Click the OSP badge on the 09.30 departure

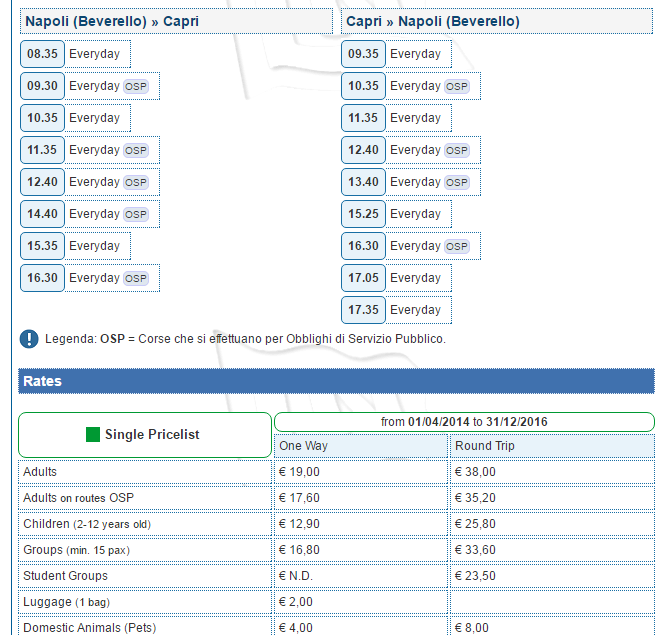135,86
